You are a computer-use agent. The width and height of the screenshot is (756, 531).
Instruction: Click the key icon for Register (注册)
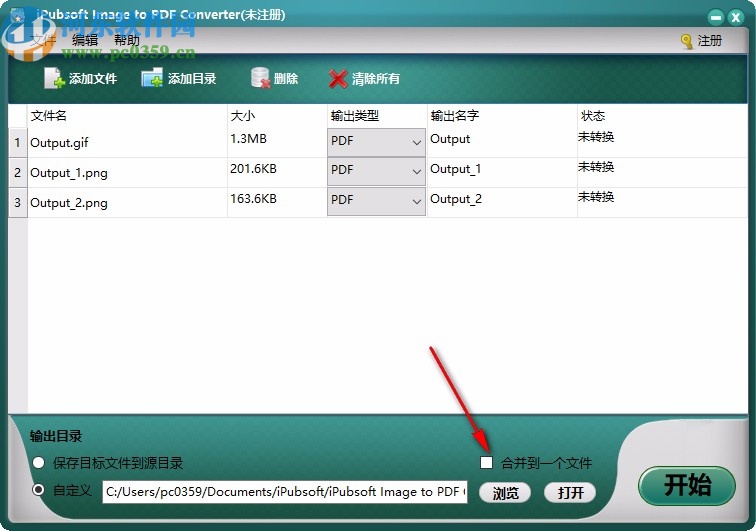[x=687, y=41]
